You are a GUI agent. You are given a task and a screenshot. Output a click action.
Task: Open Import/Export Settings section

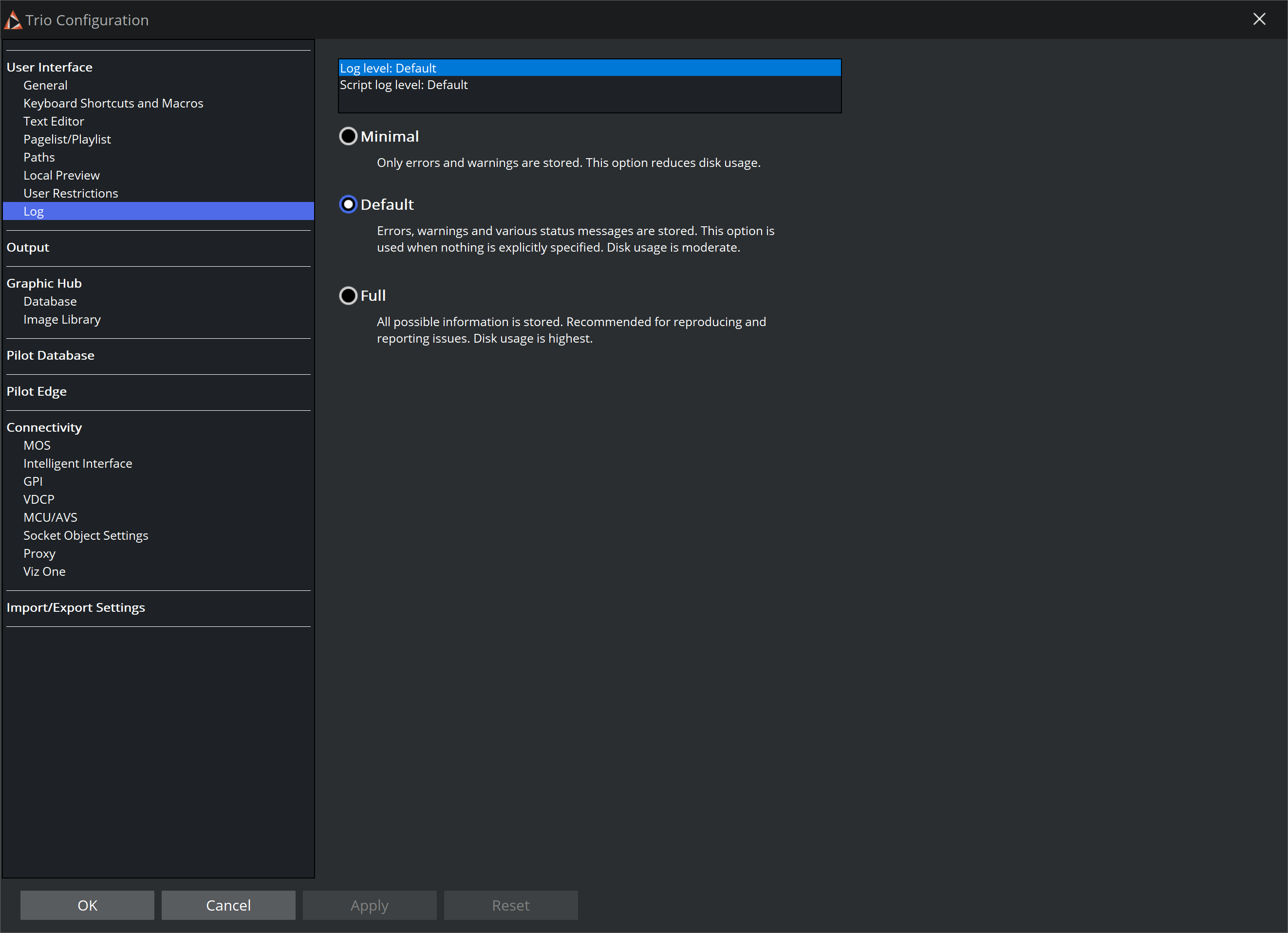[75, 607]
